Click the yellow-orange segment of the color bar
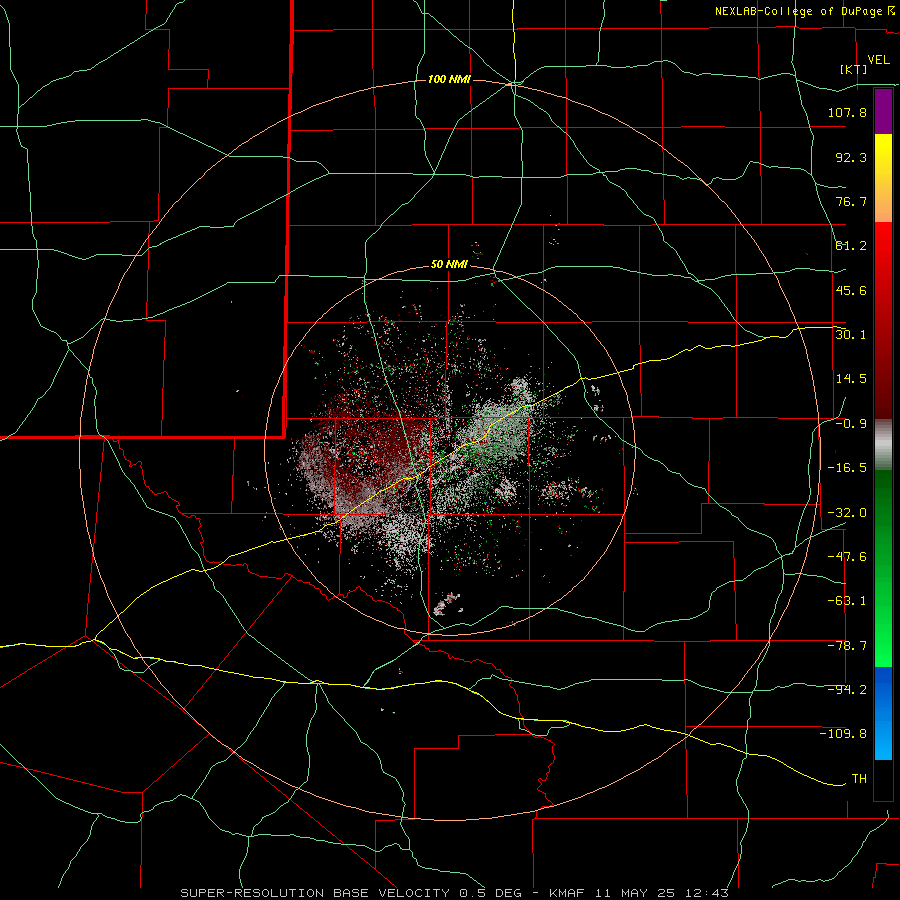This screenshot has width=900, height=900. click(883, 178)
